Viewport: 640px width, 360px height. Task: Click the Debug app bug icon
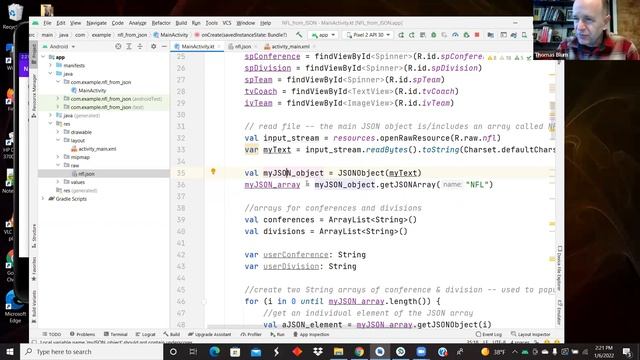coord(433,35)
